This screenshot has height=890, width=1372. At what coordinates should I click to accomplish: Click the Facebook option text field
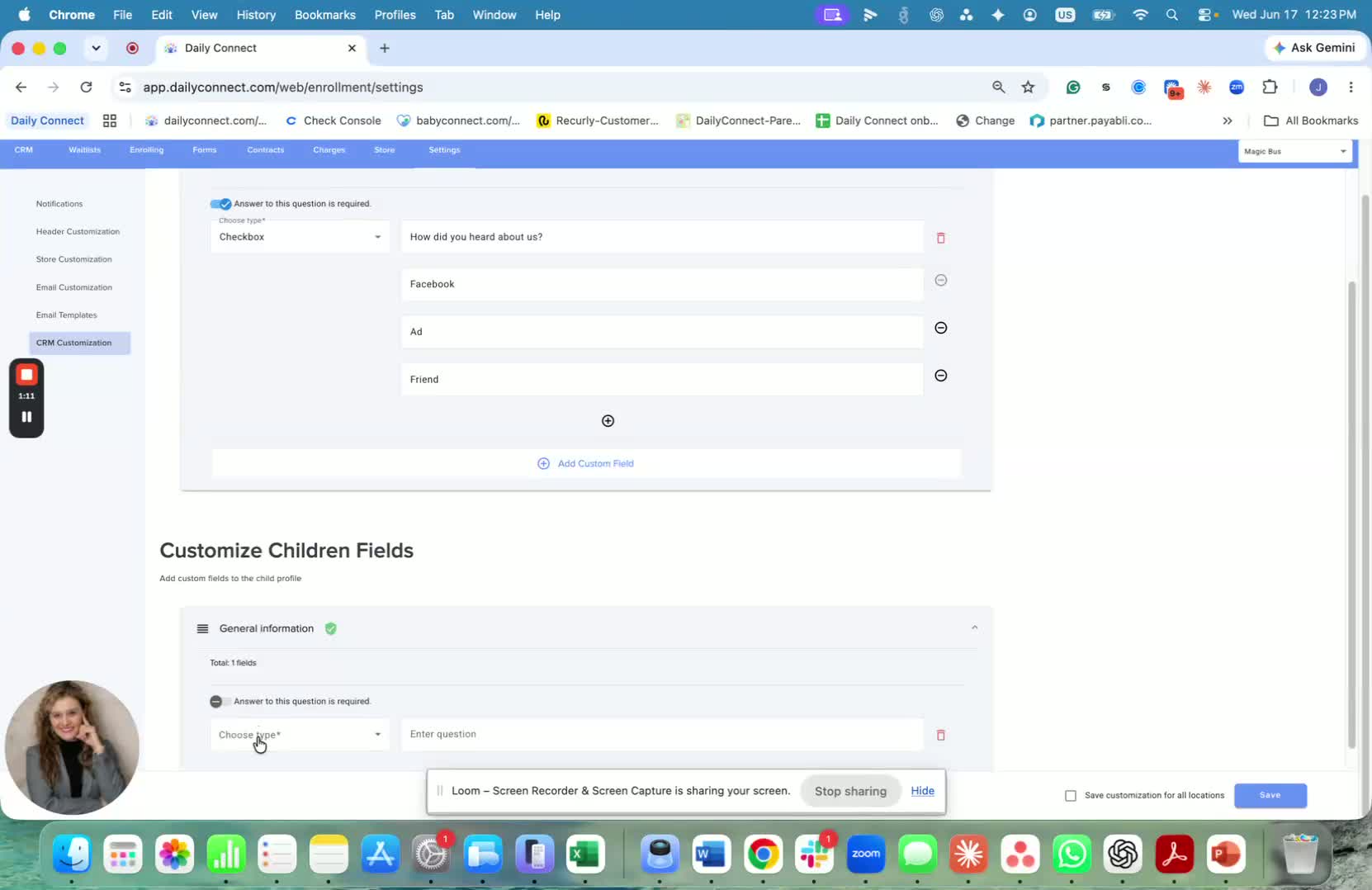(662, 284)
